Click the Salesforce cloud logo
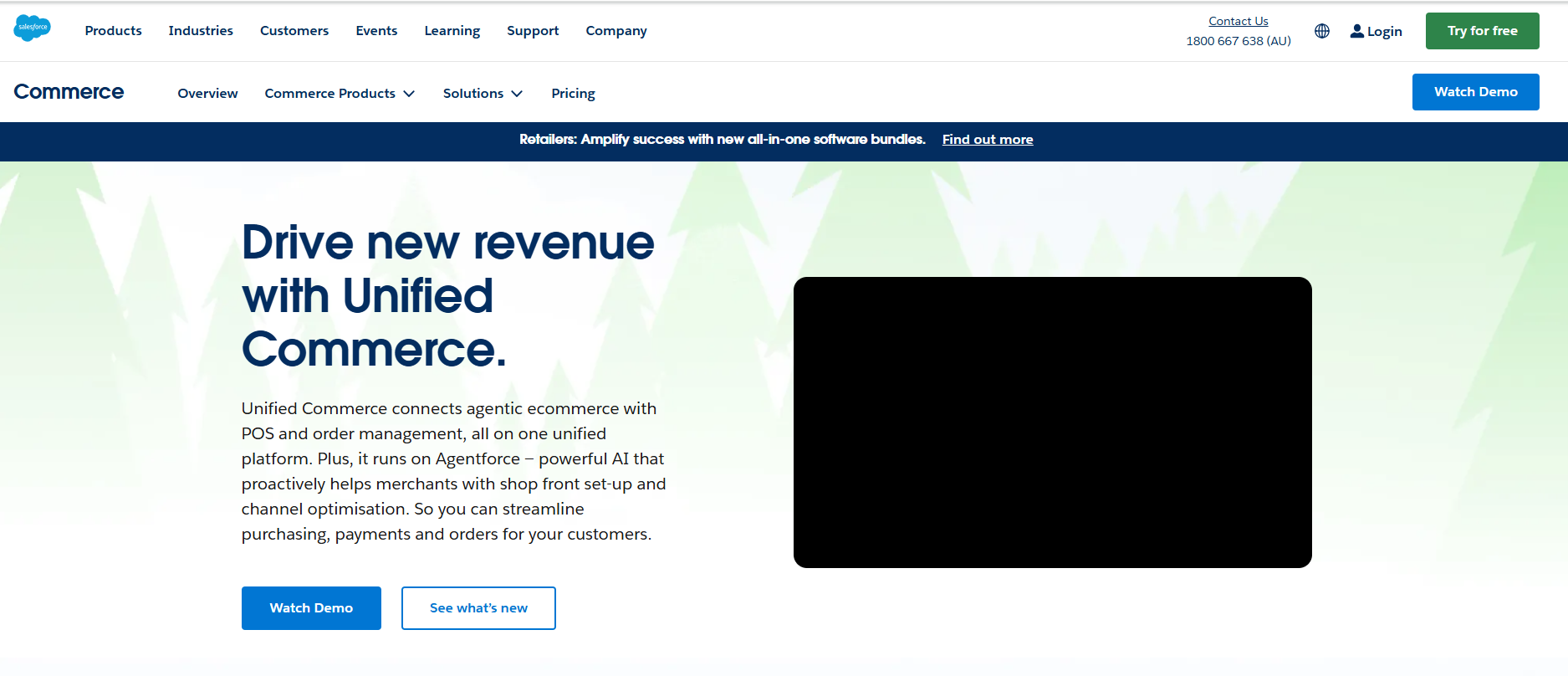This screenshot has height=676, width=1568. (x=33, y=28)
